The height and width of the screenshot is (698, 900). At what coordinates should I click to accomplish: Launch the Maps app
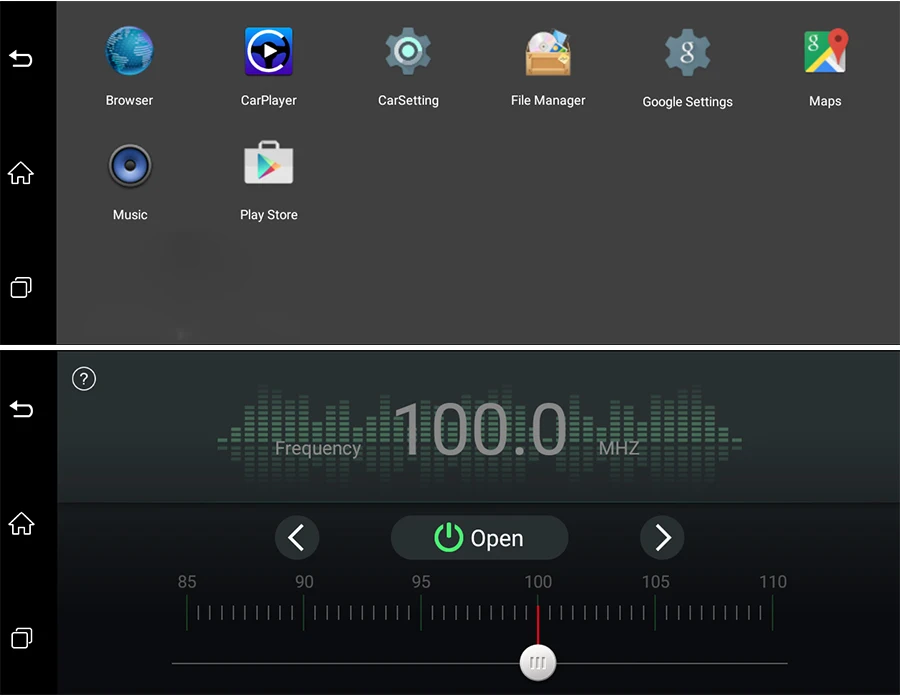coord(825,52)
